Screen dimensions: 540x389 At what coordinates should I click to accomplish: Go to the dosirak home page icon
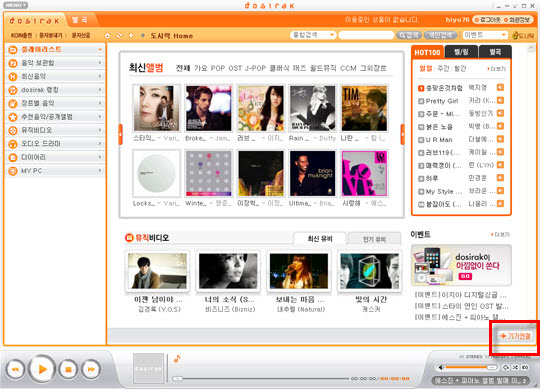coord(107,35)
